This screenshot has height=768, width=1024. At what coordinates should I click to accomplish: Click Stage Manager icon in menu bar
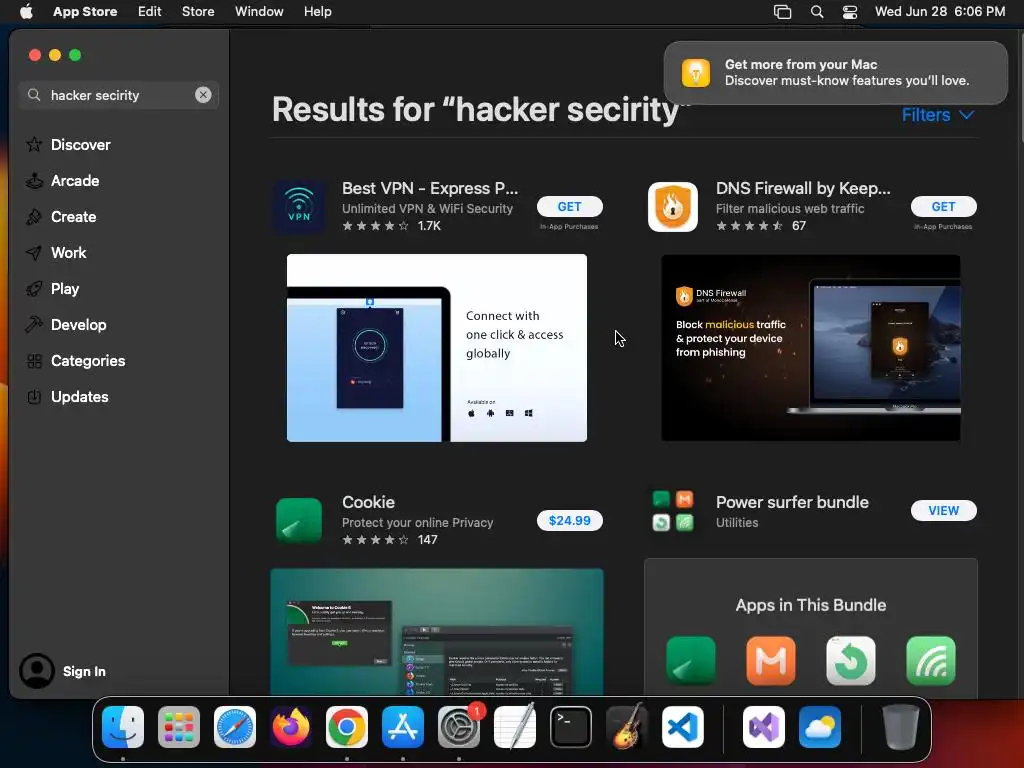pos(782,11)
